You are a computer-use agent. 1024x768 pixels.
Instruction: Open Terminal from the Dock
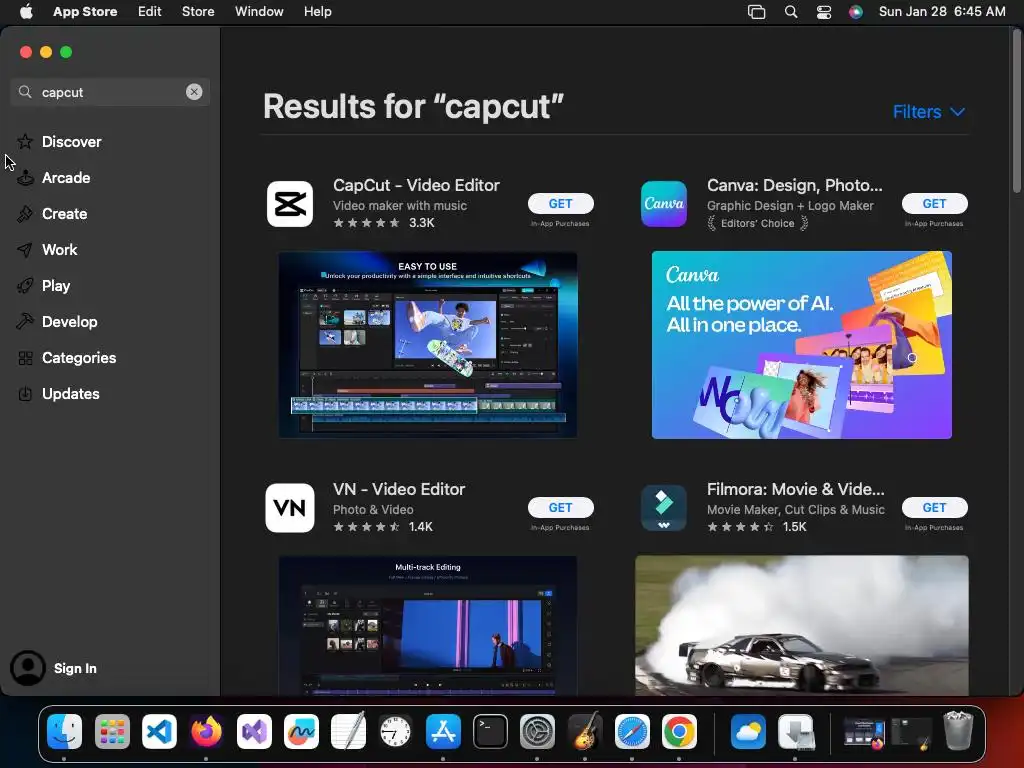click(490, 731)
